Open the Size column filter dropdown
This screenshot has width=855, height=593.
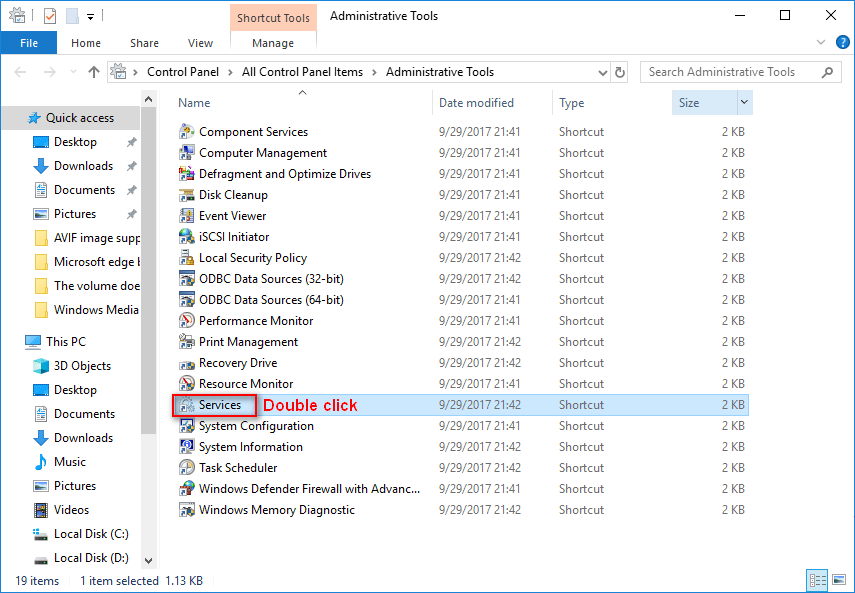pos(744,102)
